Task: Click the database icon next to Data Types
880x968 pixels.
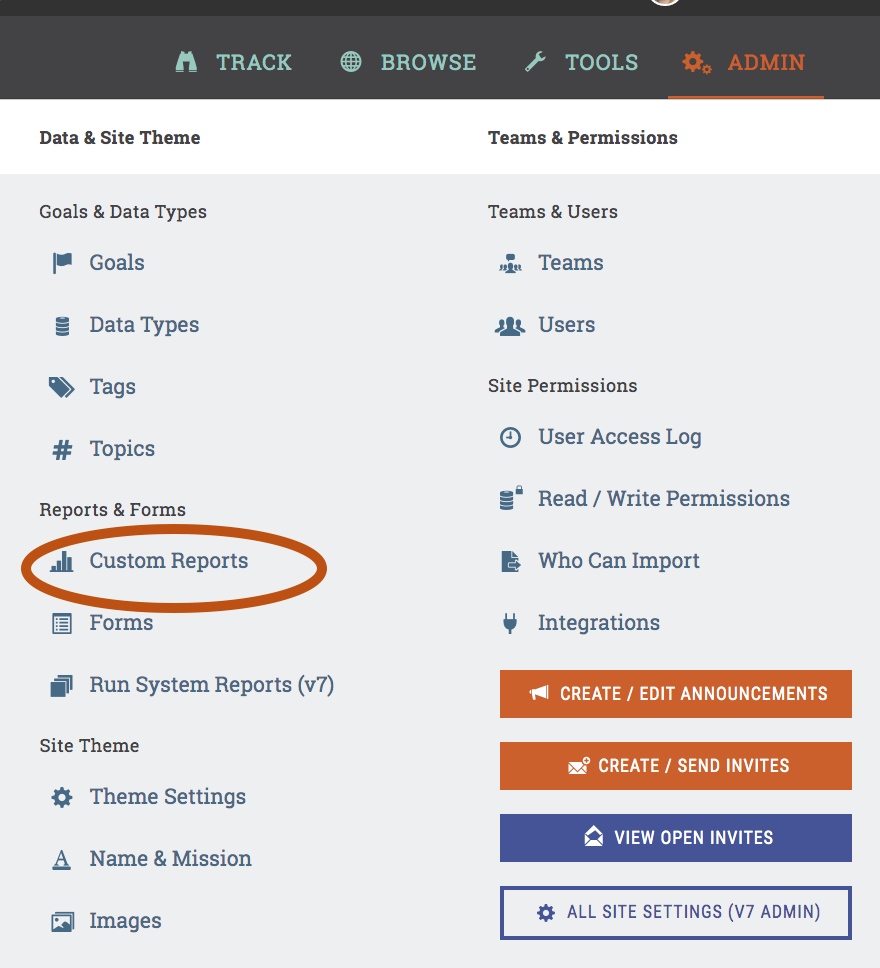Action: (x=62, y=325)
